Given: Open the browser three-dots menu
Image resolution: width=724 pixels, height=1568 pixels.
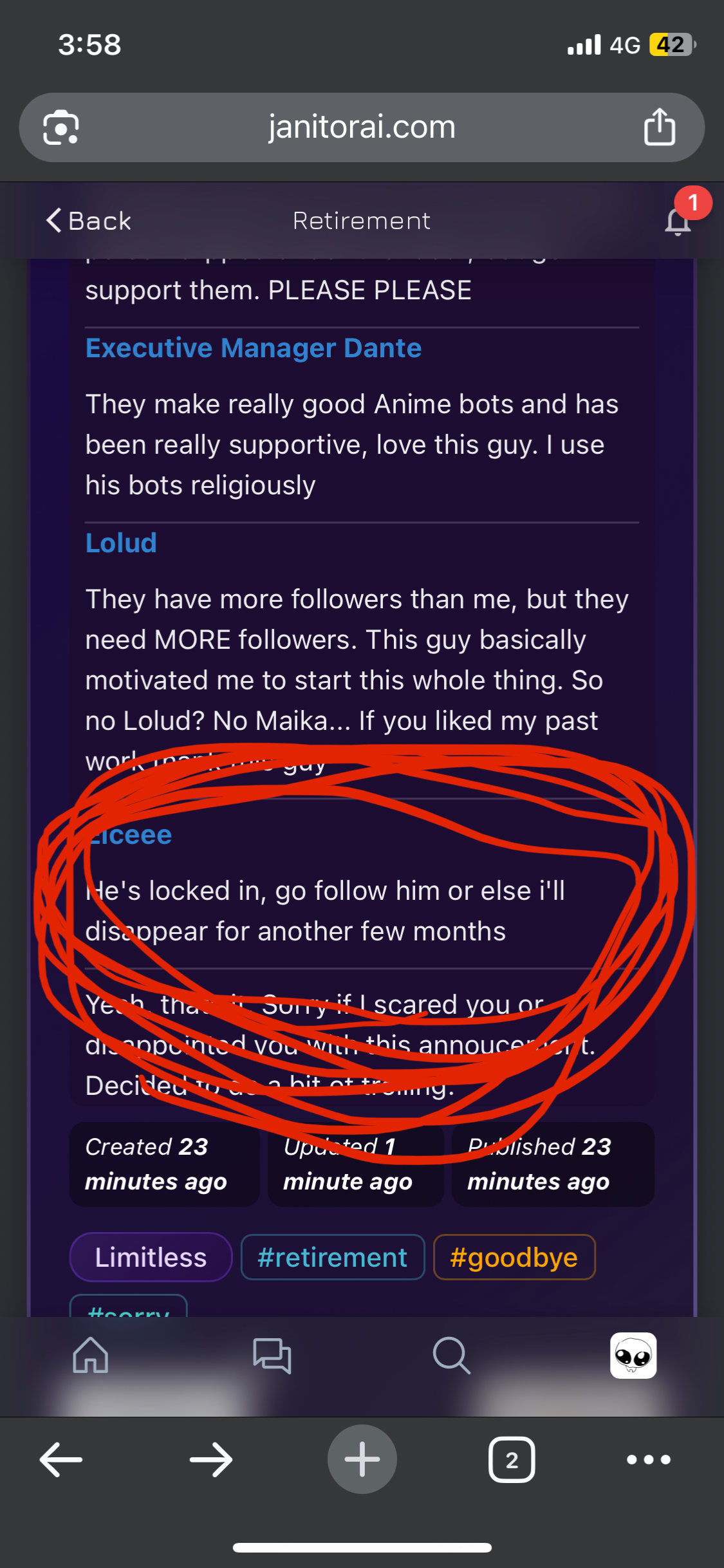Looking at the screenshot, I should (649, 1459).
